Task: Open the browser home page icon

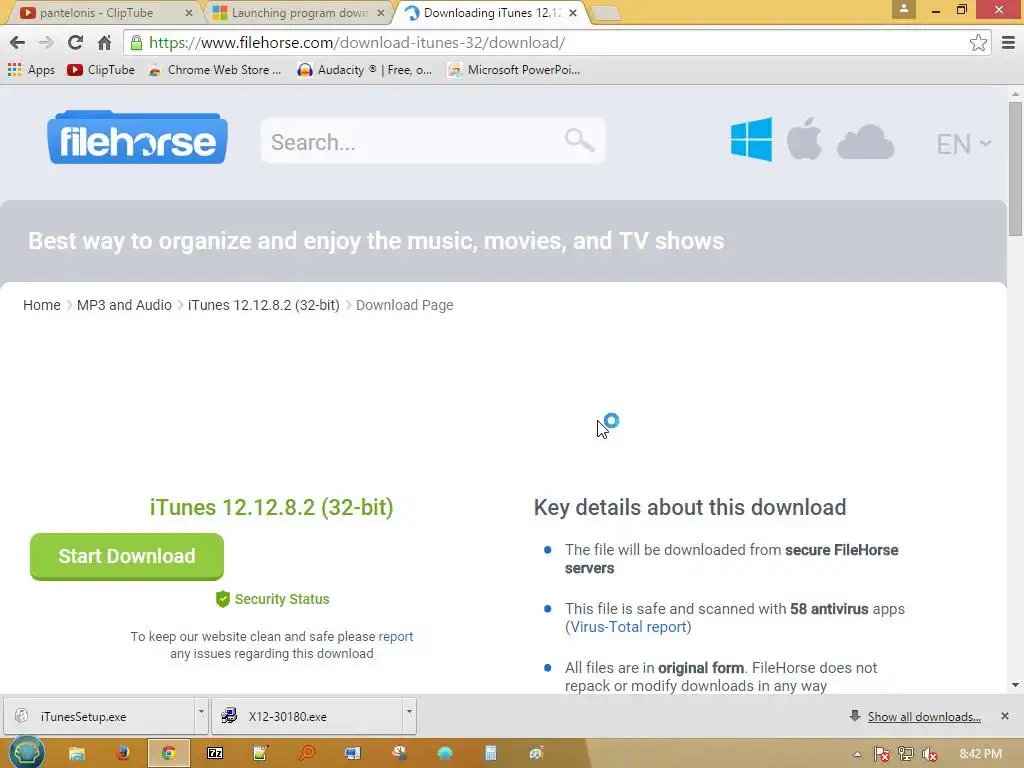Action: 104,43
